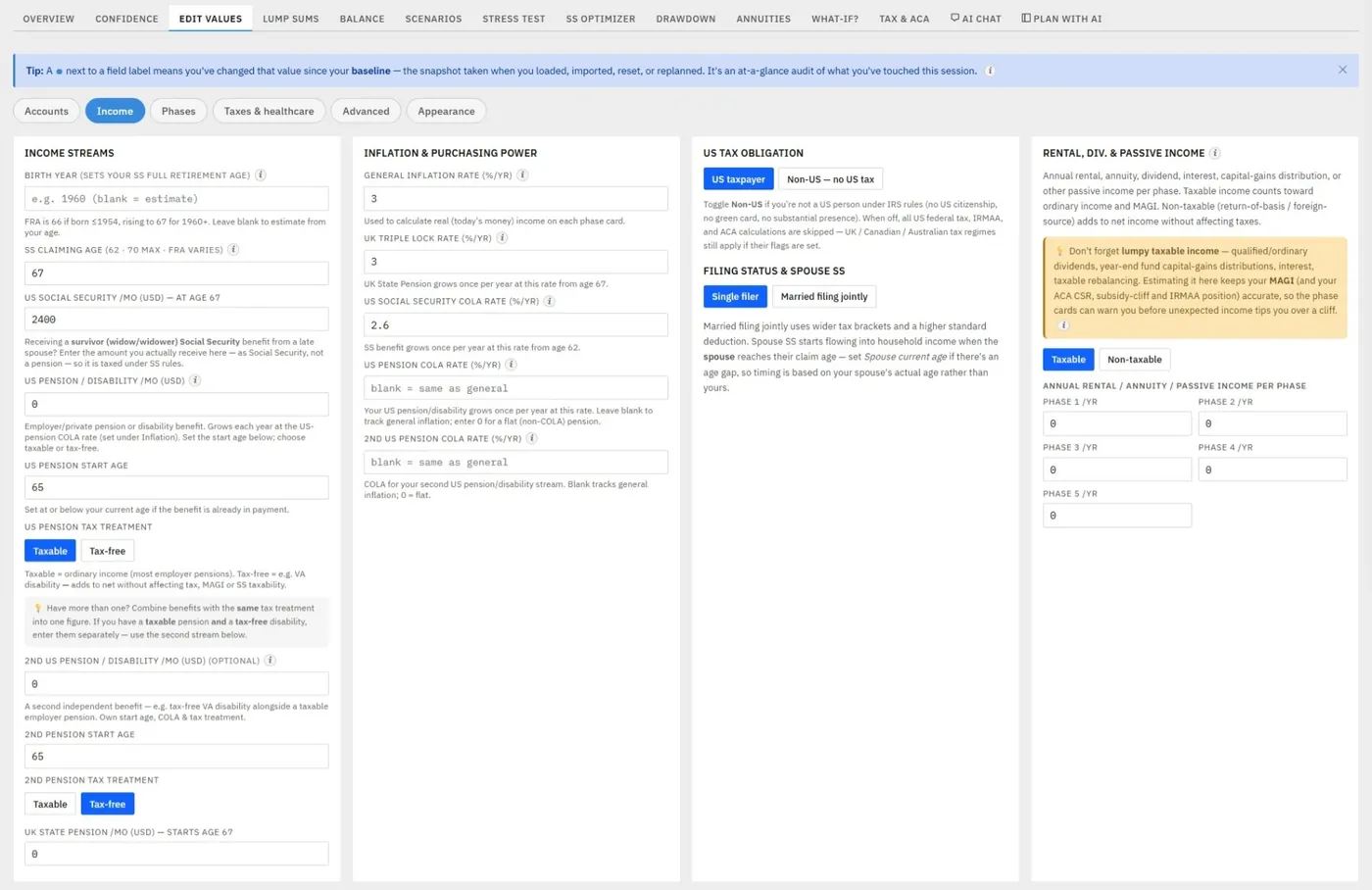Click Phase 5 /yr income field
The width and height of the screenshot is (1372, 890).
1117,516
